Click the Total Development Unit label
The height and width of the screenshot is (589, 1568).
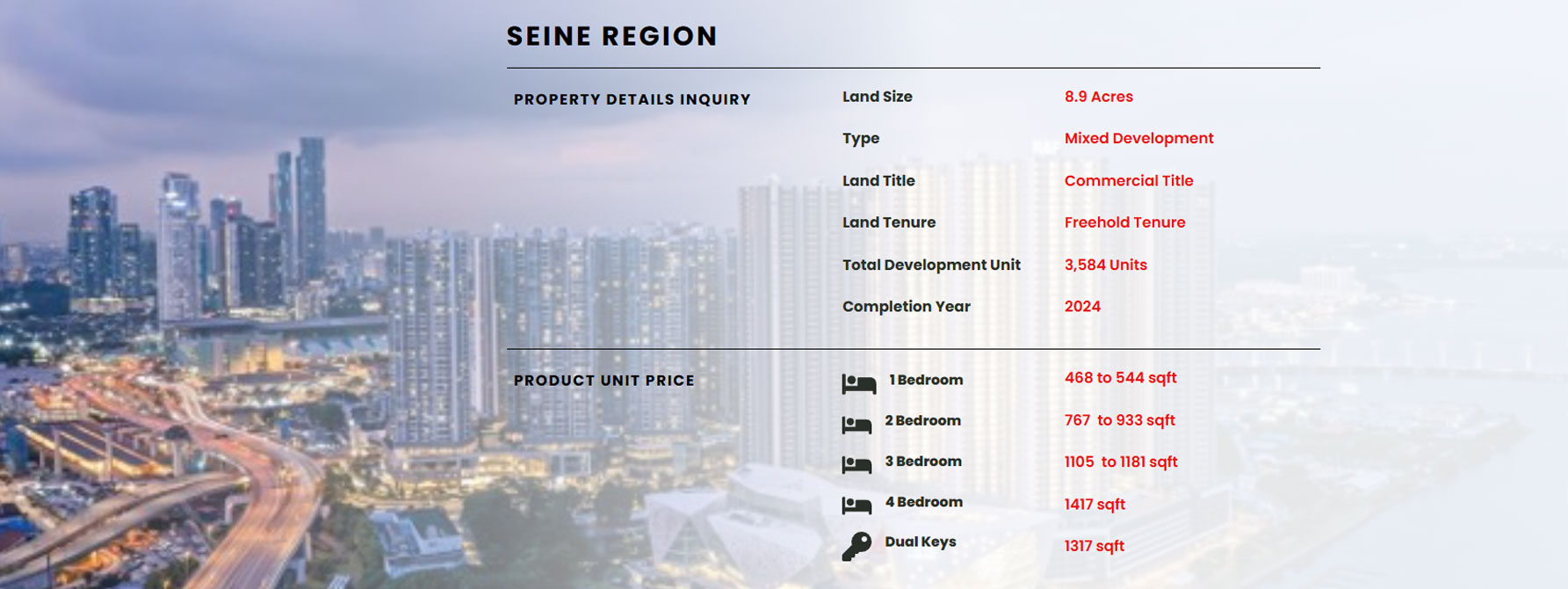(930, 265)
